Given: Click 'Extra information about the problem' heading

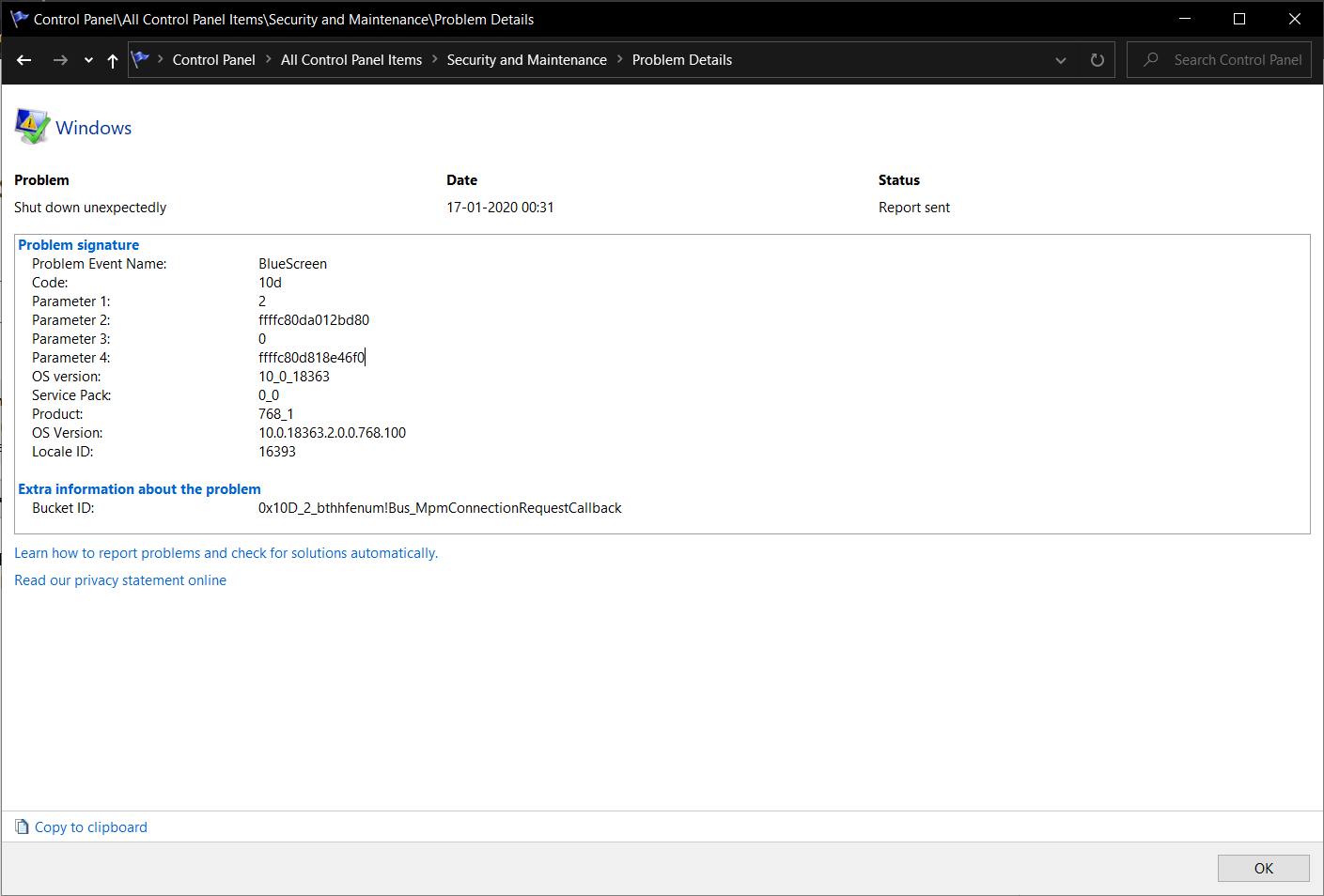Looking at the screenshot, I should [140, 489].
